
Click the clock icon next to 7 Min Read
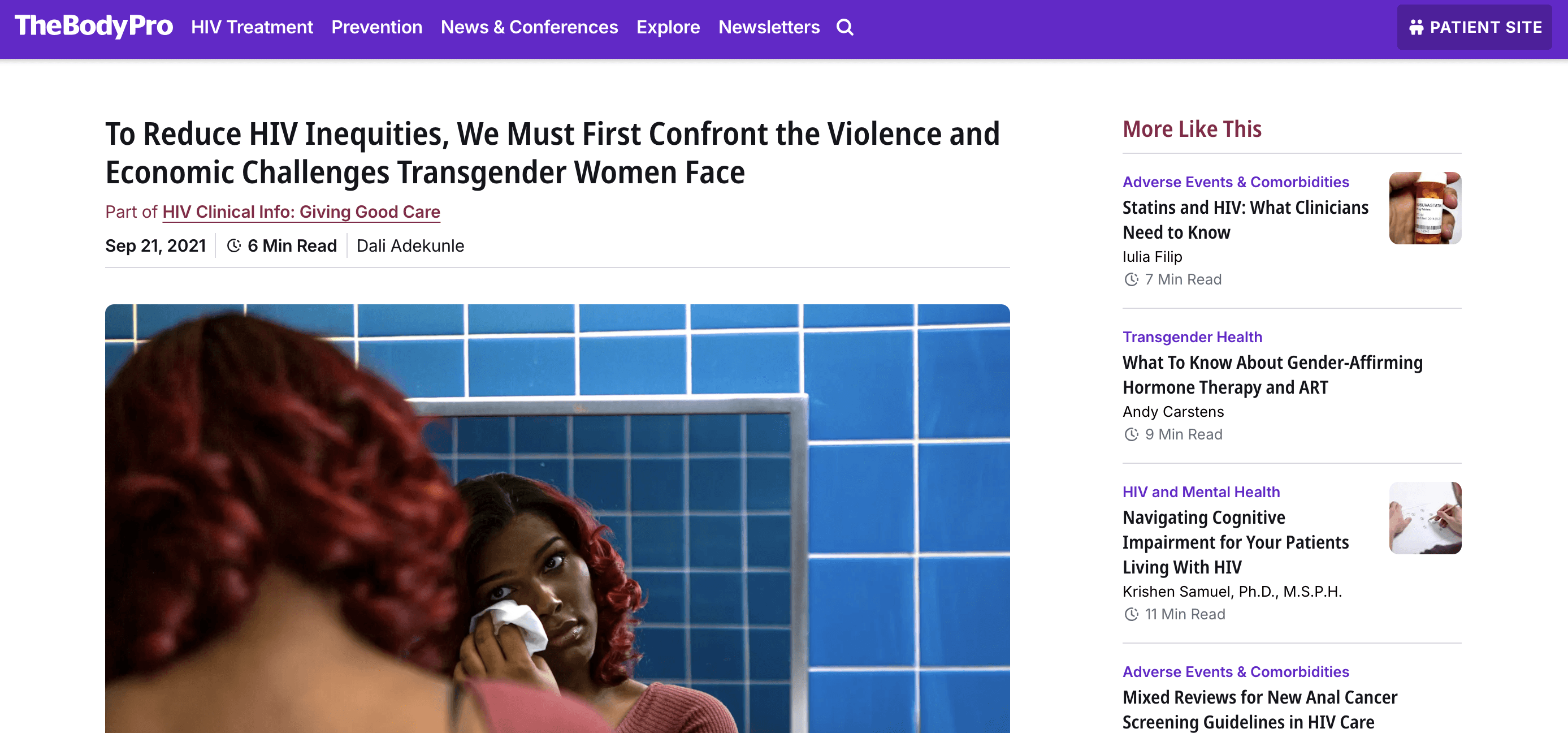pyautogui.click(x=1131, y=279)
